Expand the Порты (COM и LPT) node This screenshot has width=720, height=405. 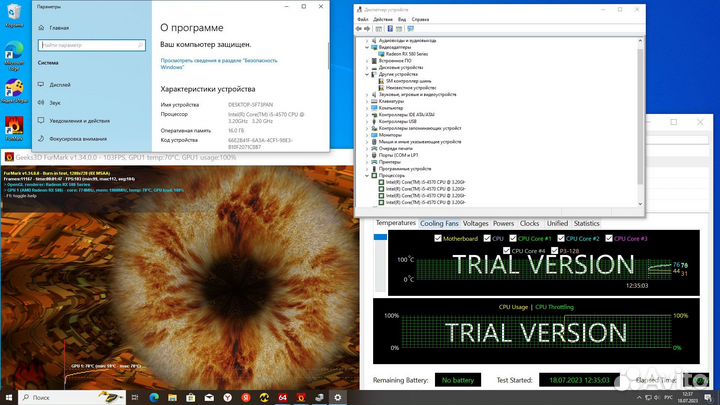(367, 155)
